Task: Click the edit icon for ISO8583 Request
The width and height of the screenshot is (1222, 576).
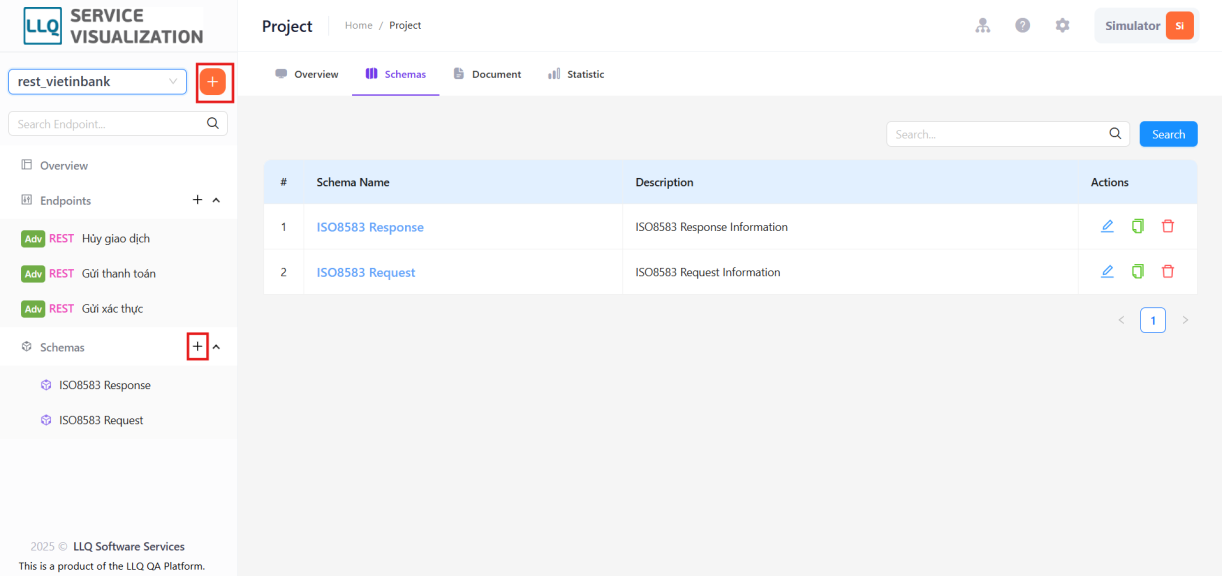Action: click(x=1107, y=271)
